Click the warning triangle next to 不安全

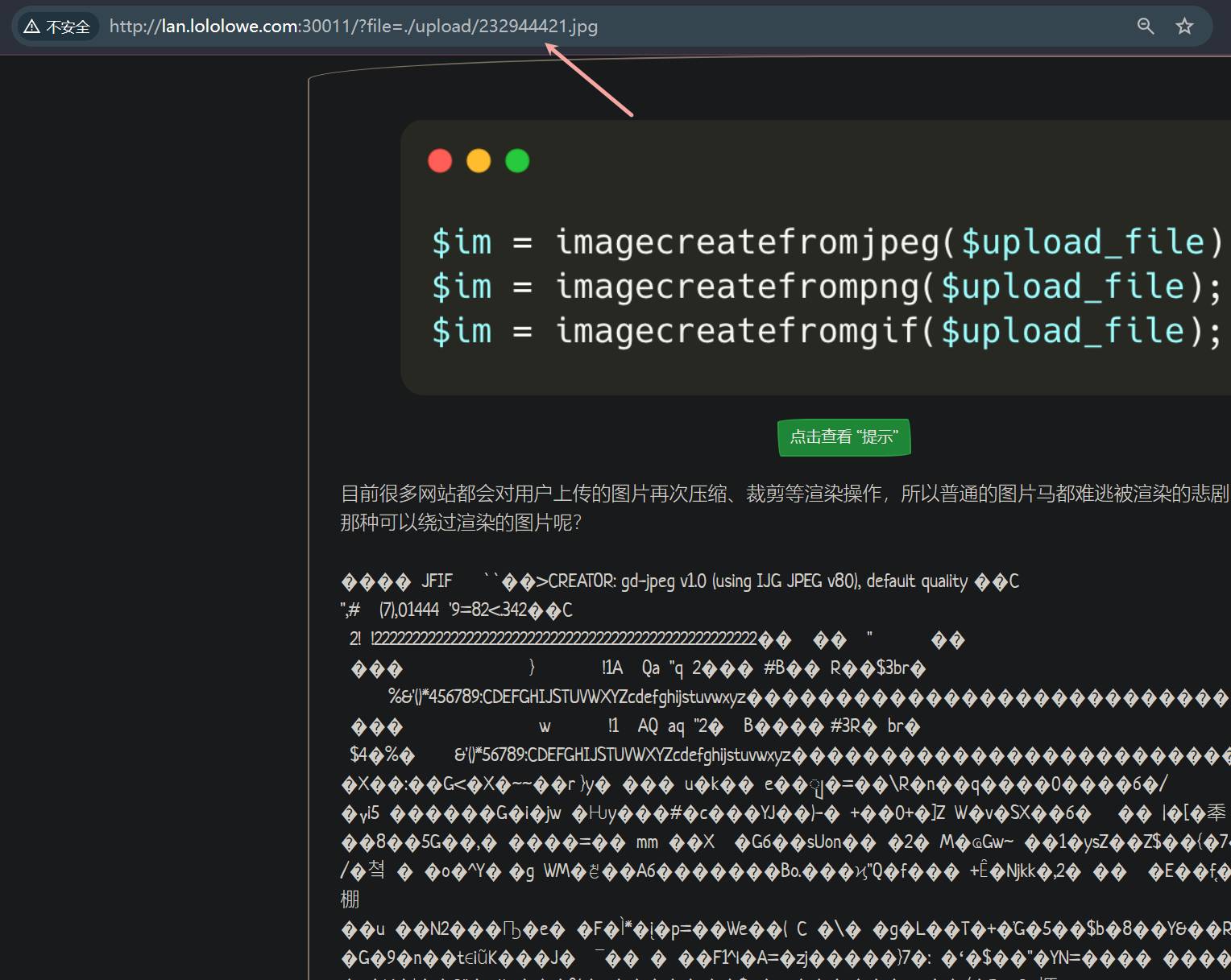click(31, 26)
